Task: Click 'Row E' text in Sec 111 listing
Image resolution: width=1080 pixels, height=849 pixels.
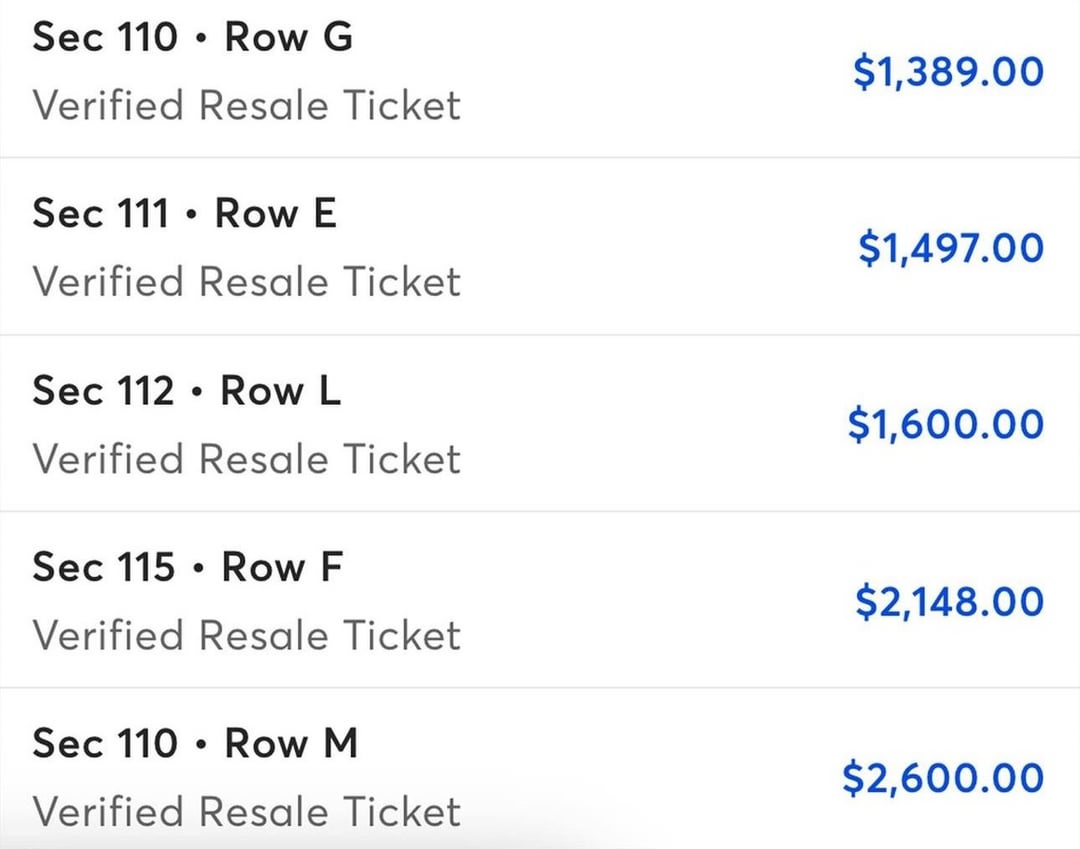Action: pyautogui.click(x=276, y=213)
